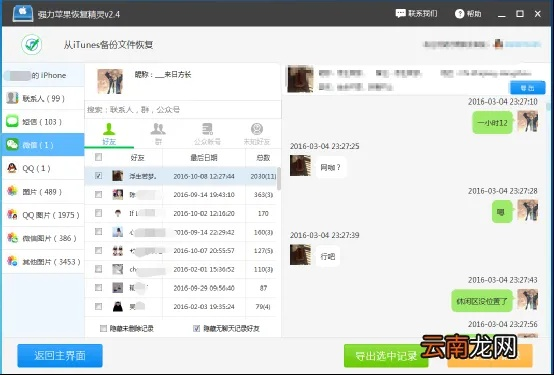Viewport: 554px width, 375px height.
Task: Open the 帮助 help icon
Action: coord(459,14)
